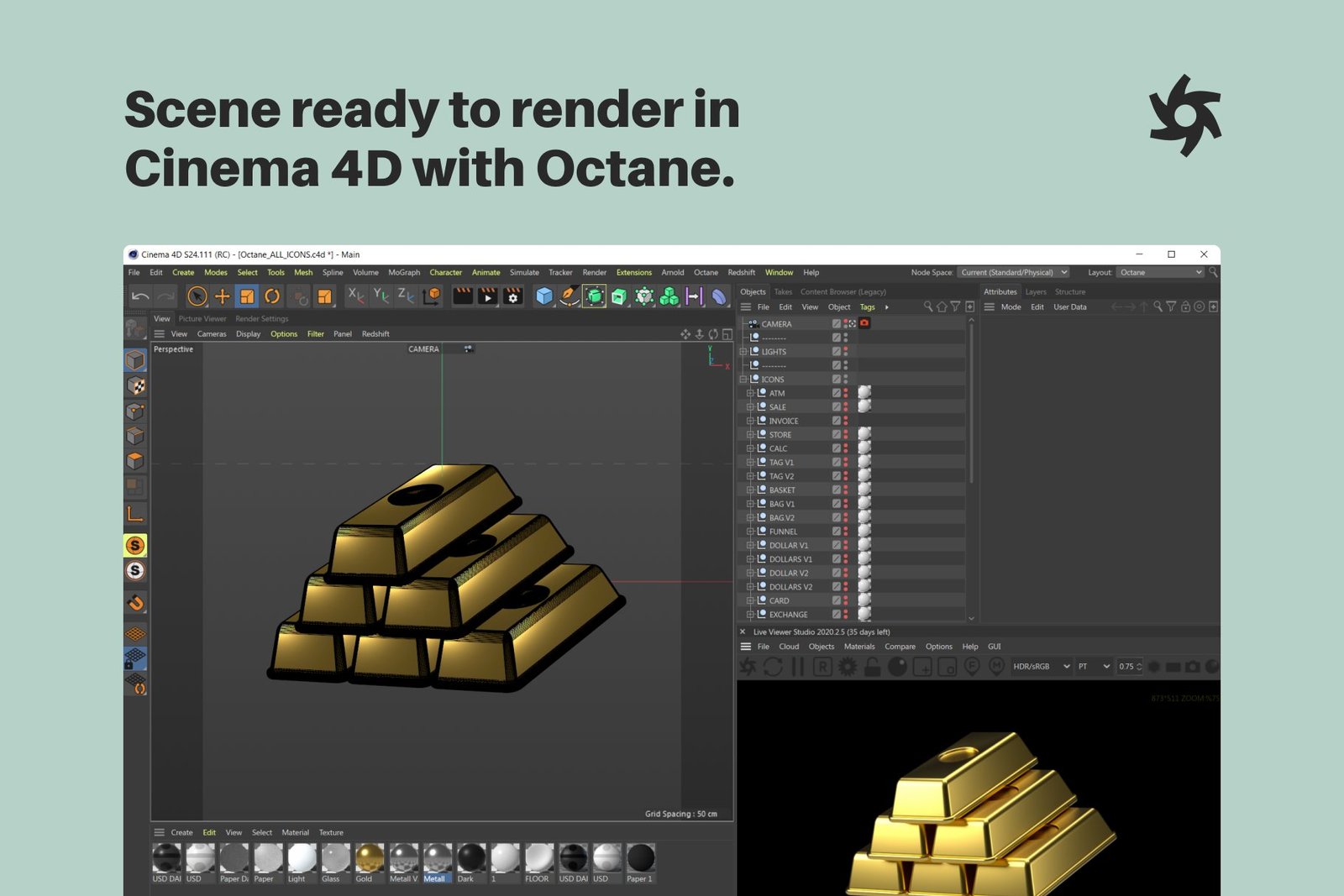Viewport: 1344px width, 896px height.
Task: Click the Render to Picture Viewer icon
Action: pyautogui.click(x=488, y=297)
